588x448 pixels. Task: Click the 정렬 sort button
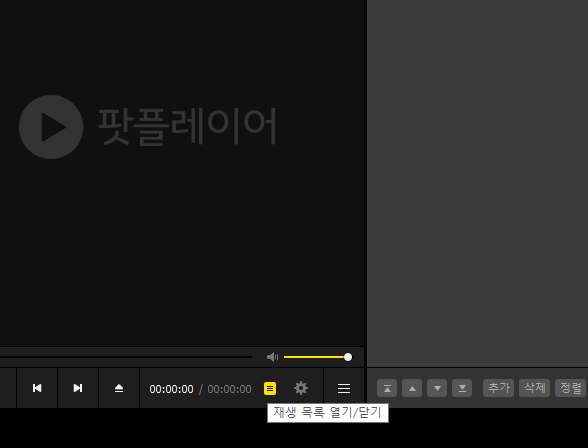(x=570, y=388)
